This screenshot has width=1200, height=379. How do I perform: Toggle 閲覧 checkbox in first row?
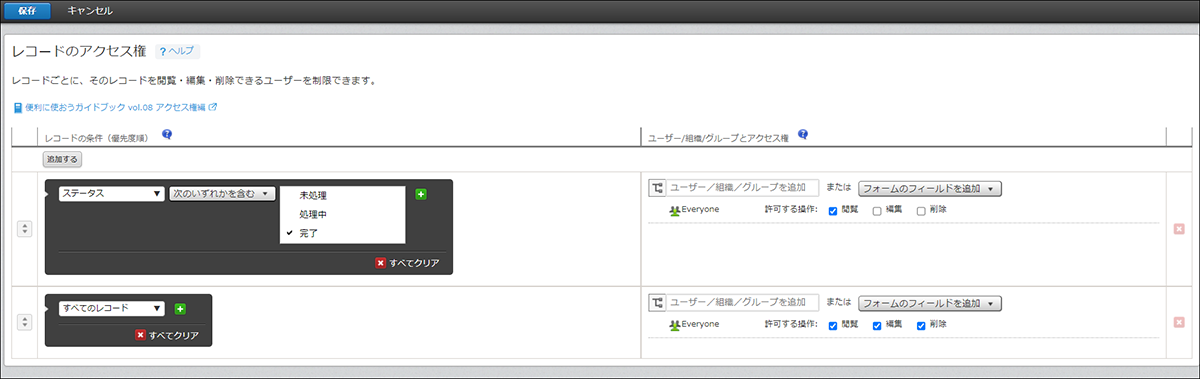tap(833, 211)
